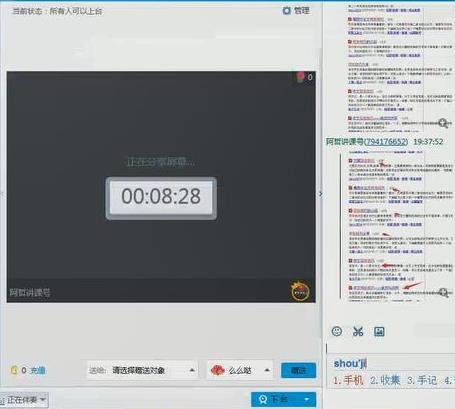Click the gold coin balance icon
Image resolution: width=455 pixels, height=409 pixels.
(x=14, y=370)
